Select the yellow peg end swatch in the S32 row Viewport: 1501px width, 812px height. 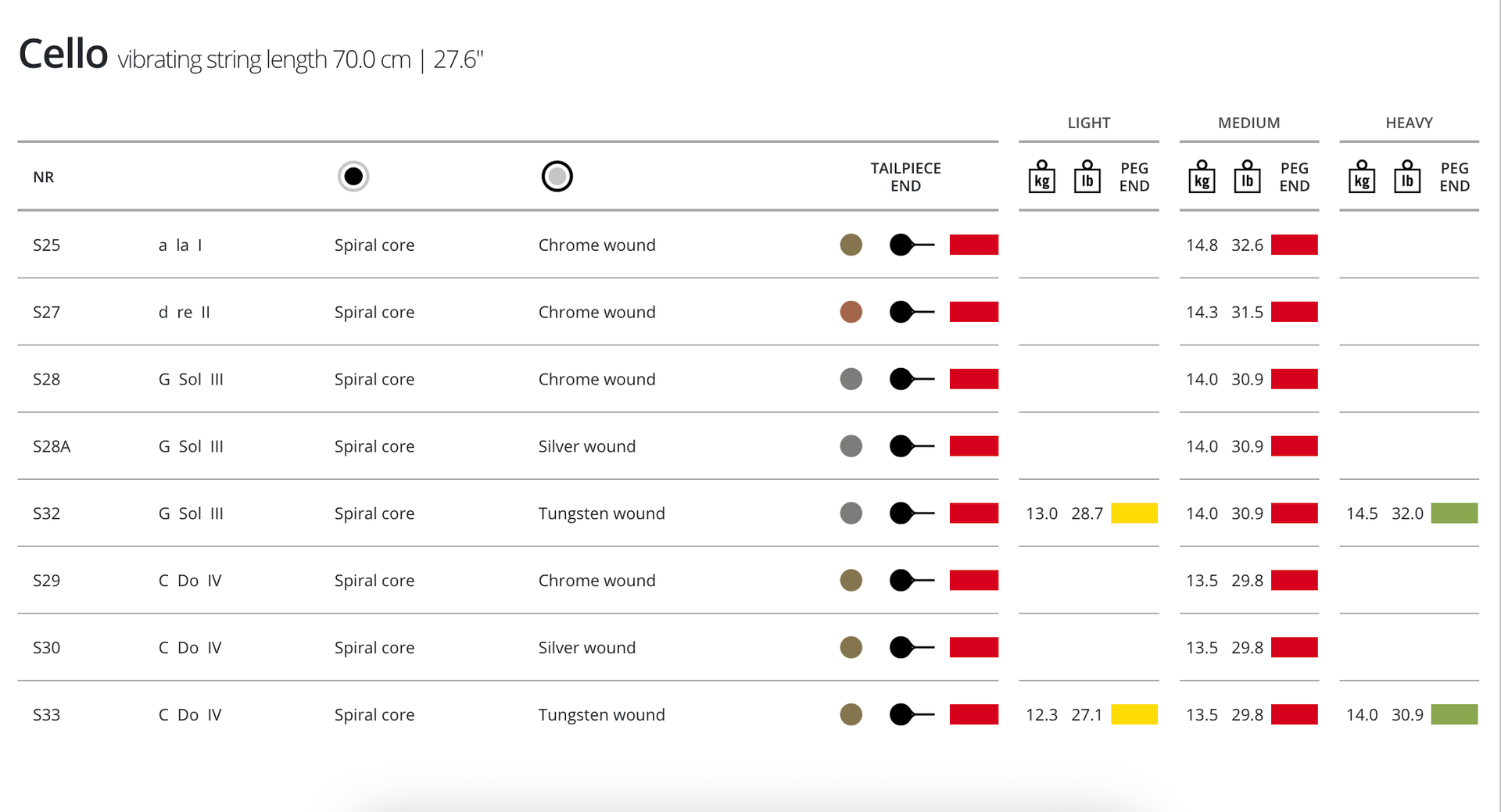point(1134,513)
